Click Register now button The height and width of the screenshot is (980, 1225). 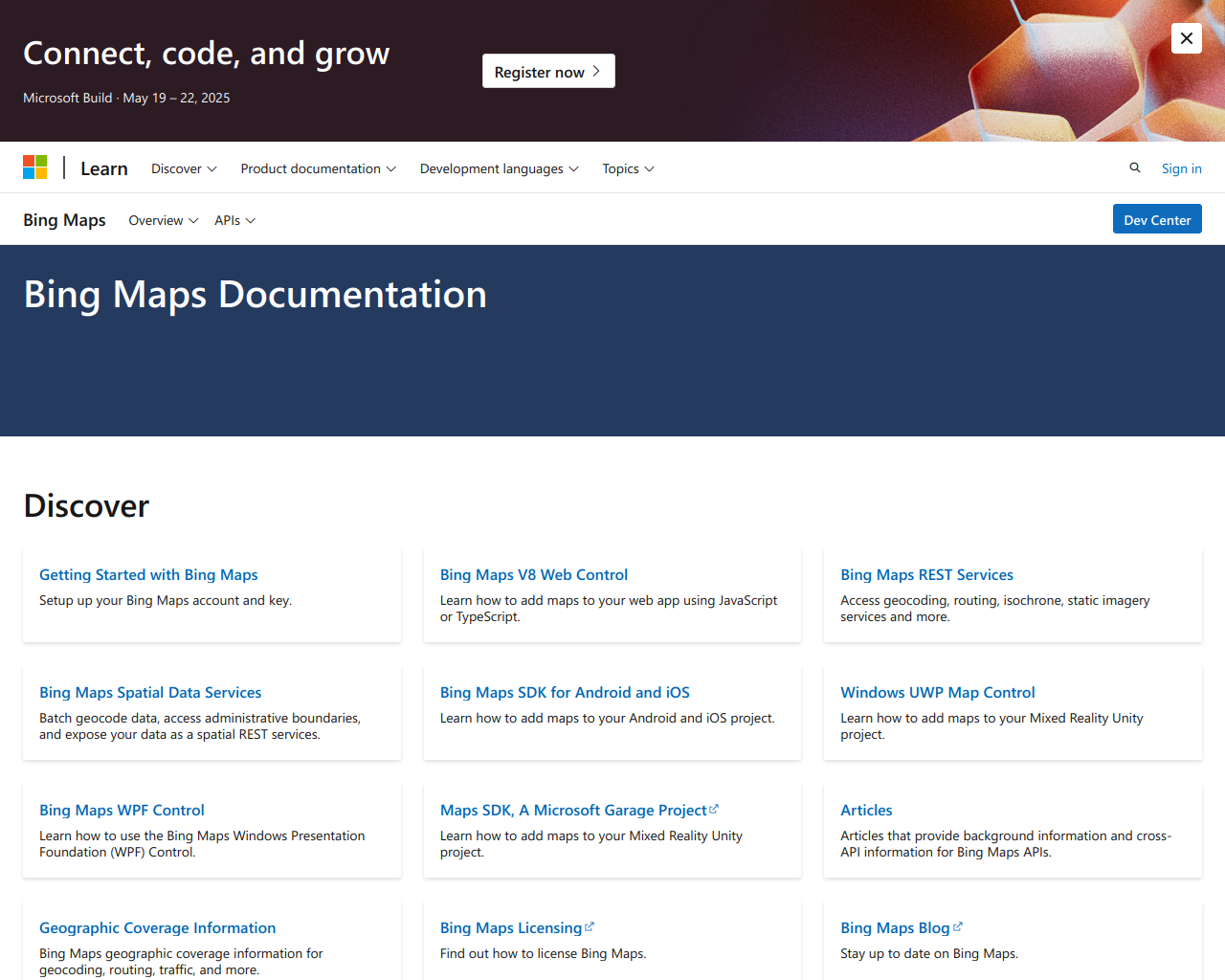coord(548,71)
